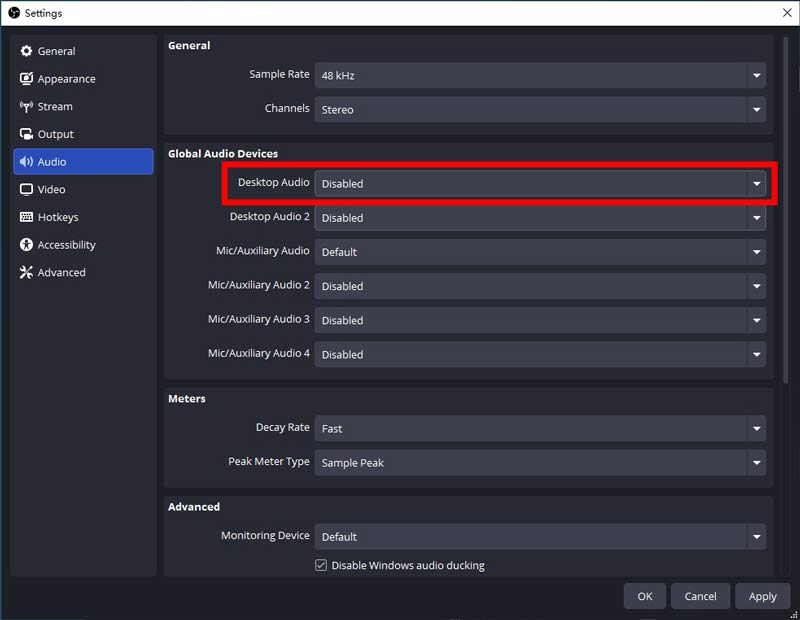The height and width of the screenshot is (620, 800).
Task: Click the Advanced wrench icon
Action: click(25, 272)
